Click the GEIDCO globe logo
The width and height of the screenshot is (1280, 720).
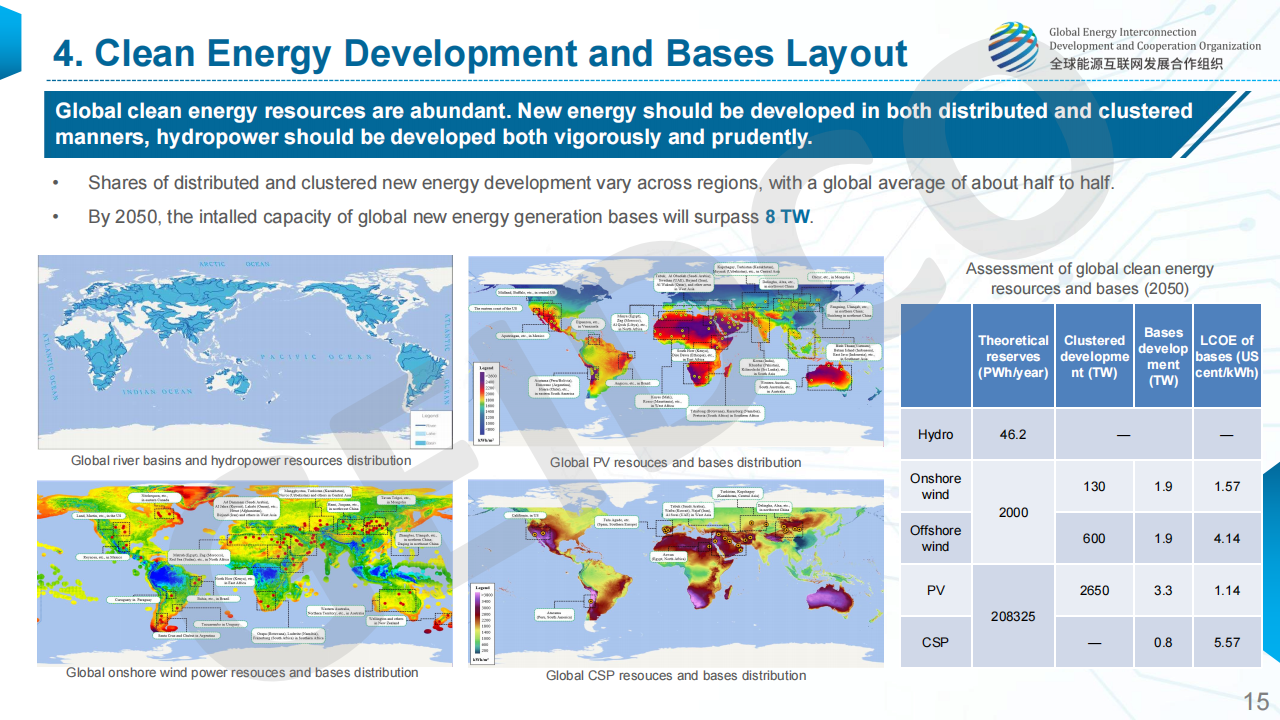click(x=1013, y=48)
